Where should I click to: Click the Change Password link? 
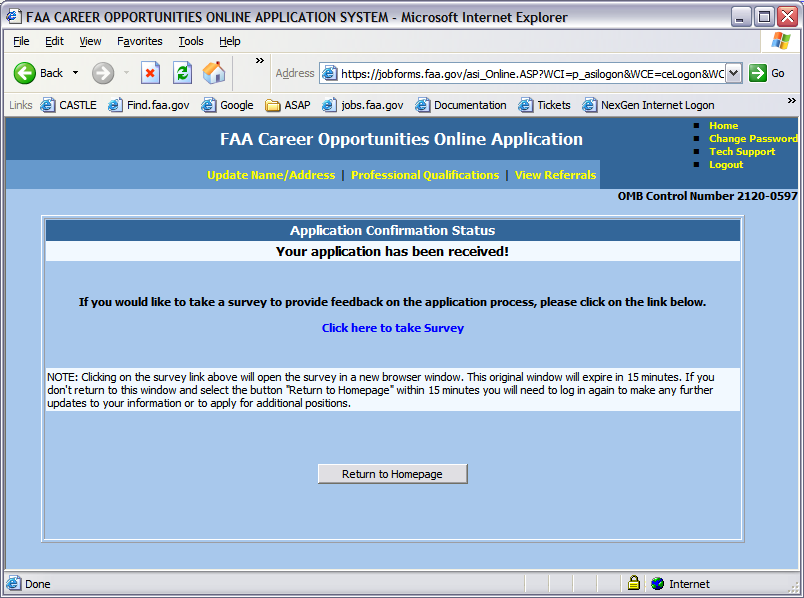tap(753, 138)
